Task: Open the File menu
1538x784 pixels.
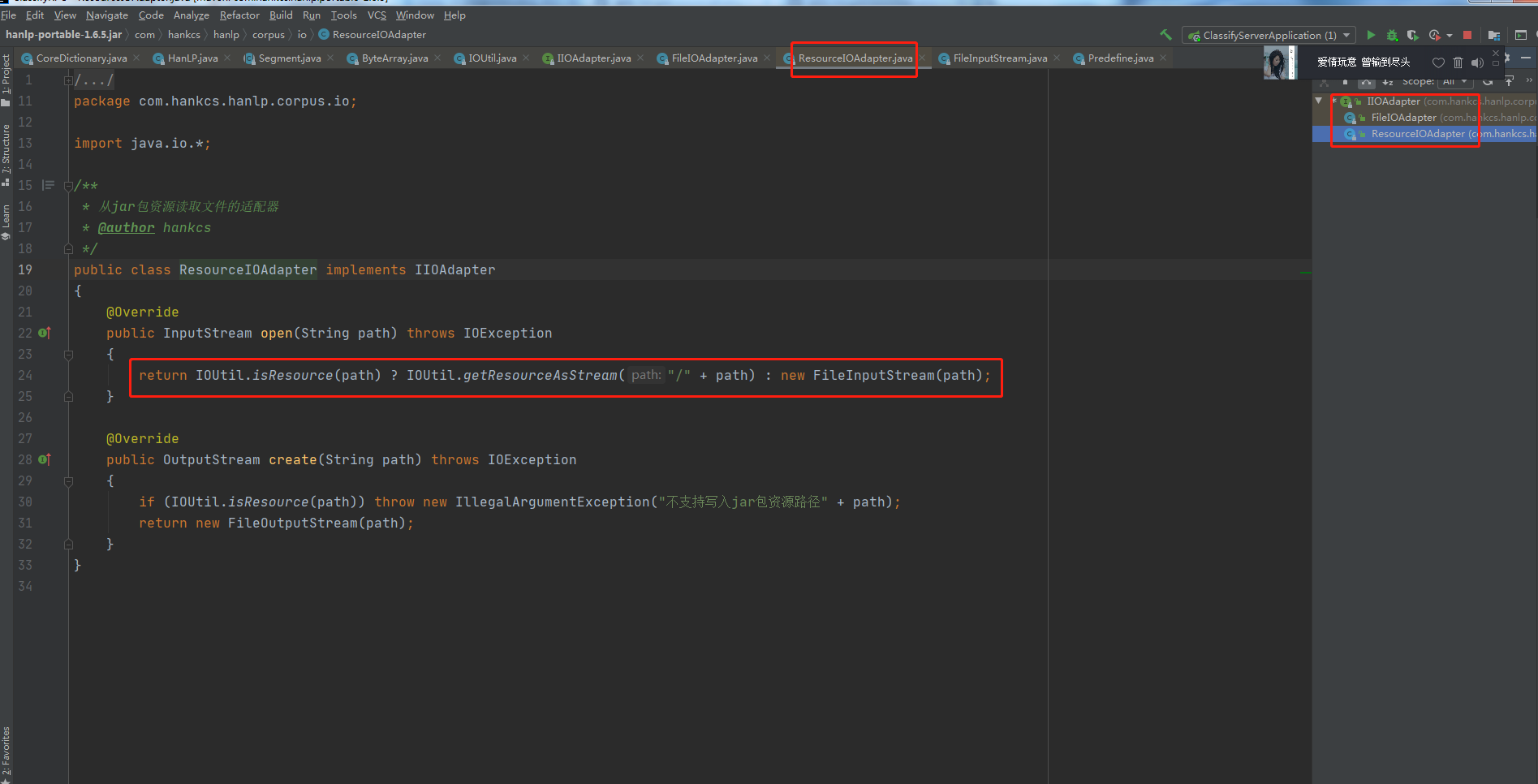Action: pyautogui.click(x=8, y=15)
